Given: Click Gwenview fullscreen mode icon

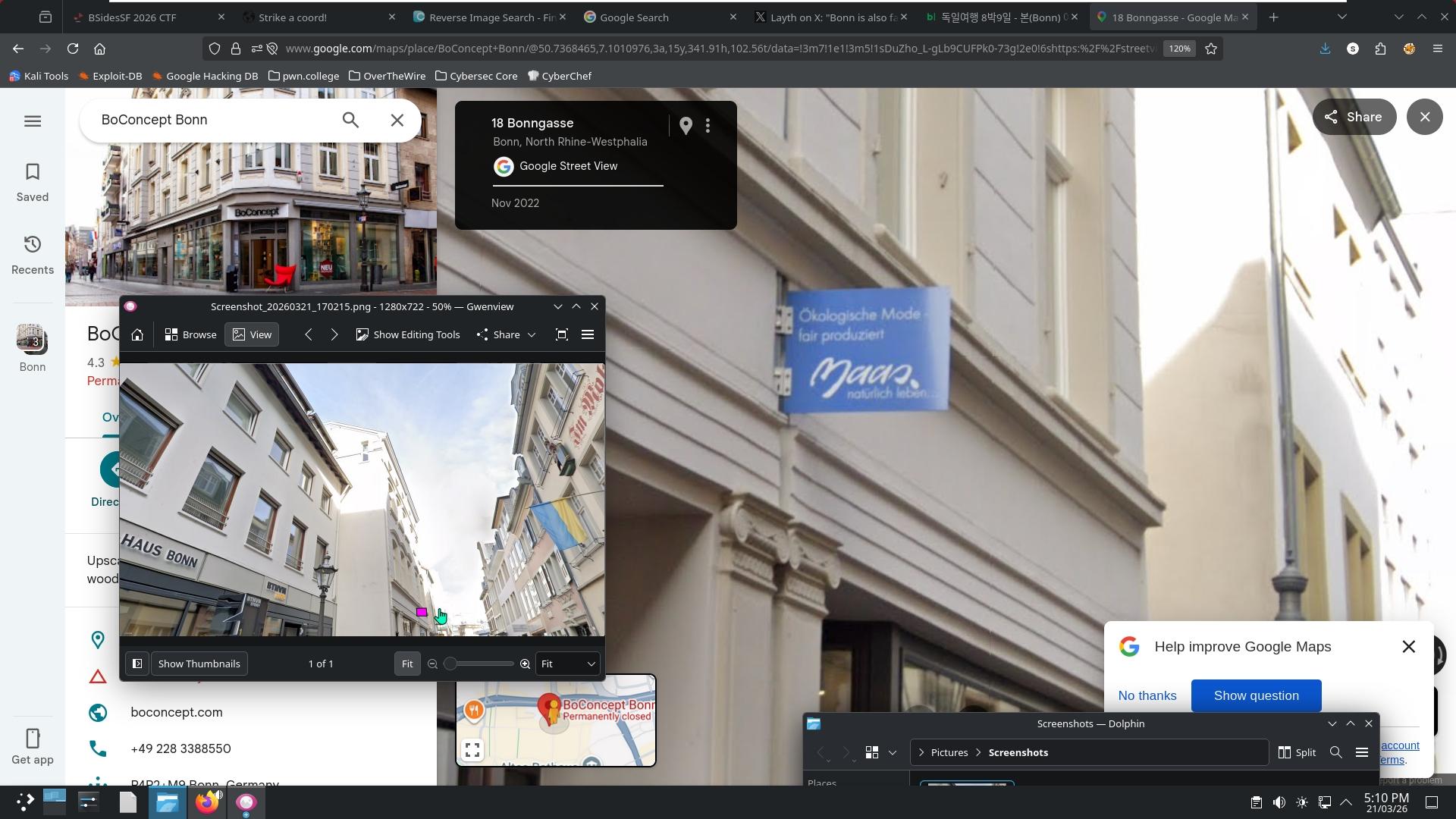Looking at the screenshot, I should click(562, 334).
